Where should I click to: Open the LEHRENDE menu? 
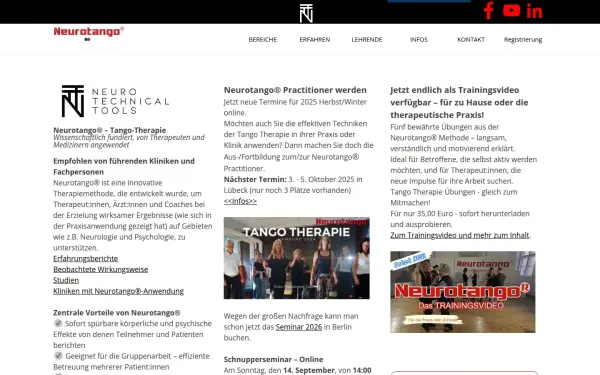[367, 39]
